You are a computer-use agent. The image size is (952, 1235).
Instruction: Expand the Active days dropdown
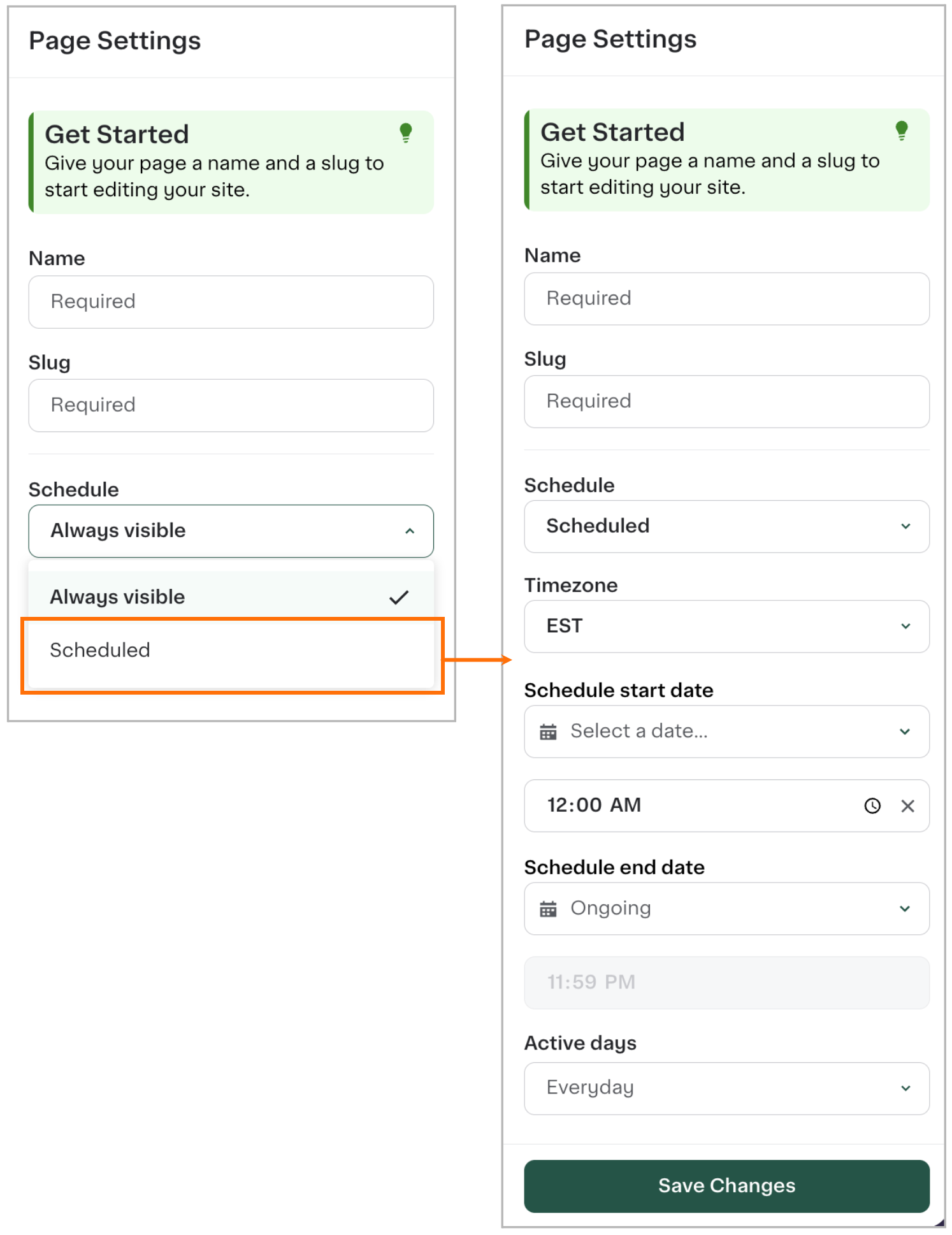click(726, 1088)
